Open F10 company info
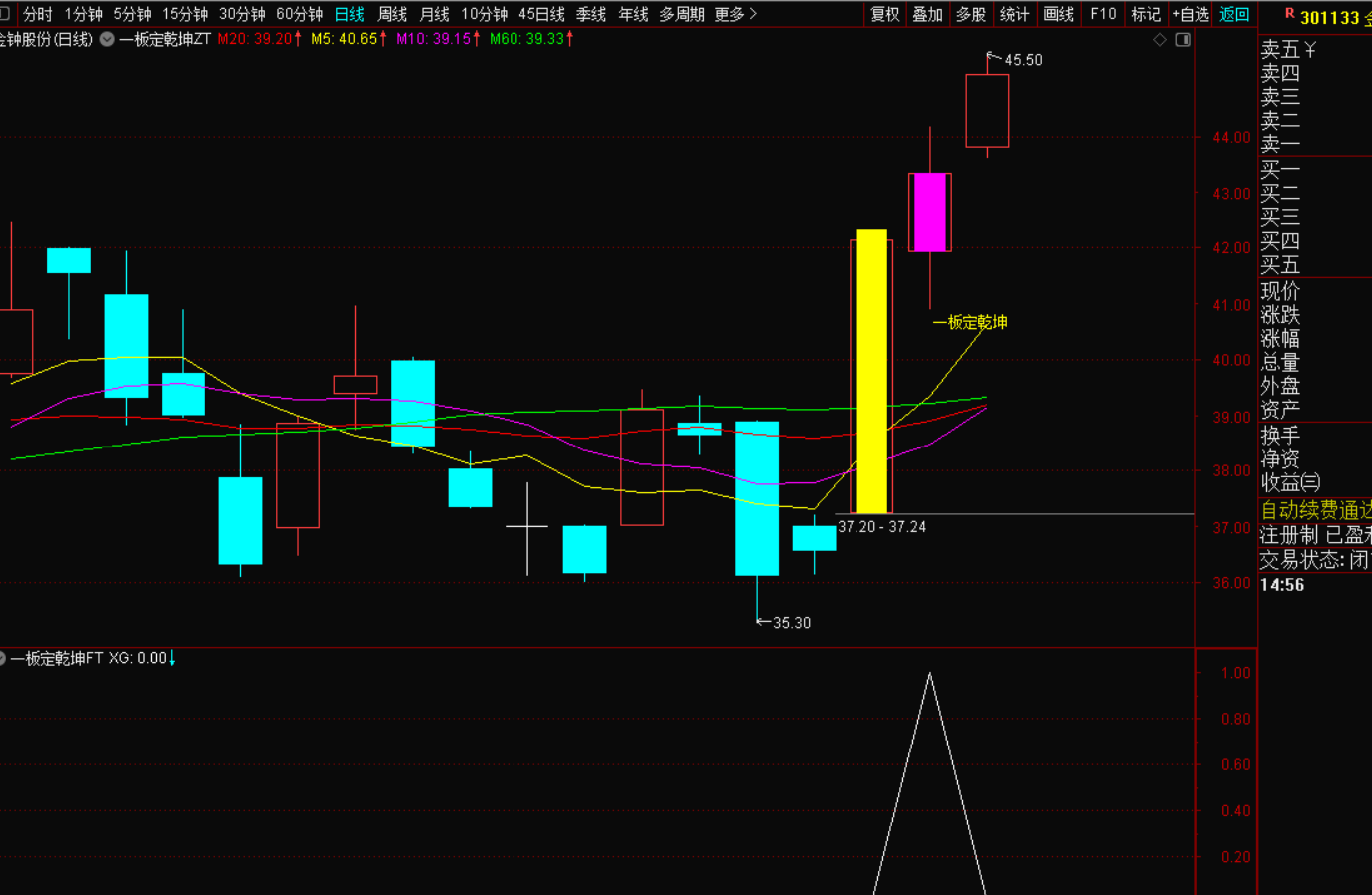This screenshot has width=1372, height=895. pyautogui.click(x=1103, y=14)
